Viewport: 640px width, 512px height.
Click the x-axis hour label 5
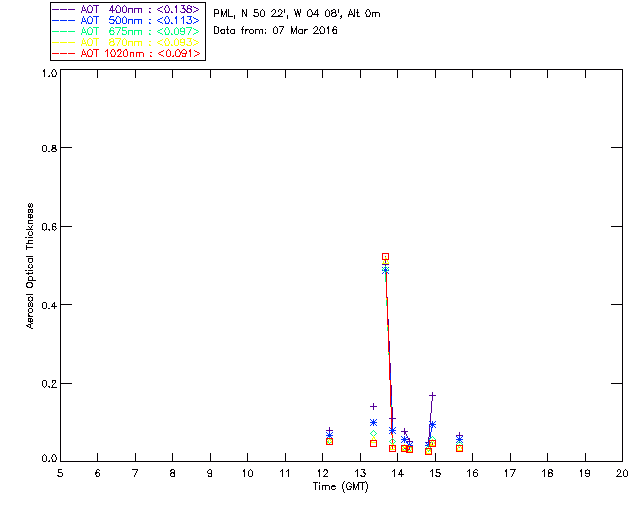60,473
